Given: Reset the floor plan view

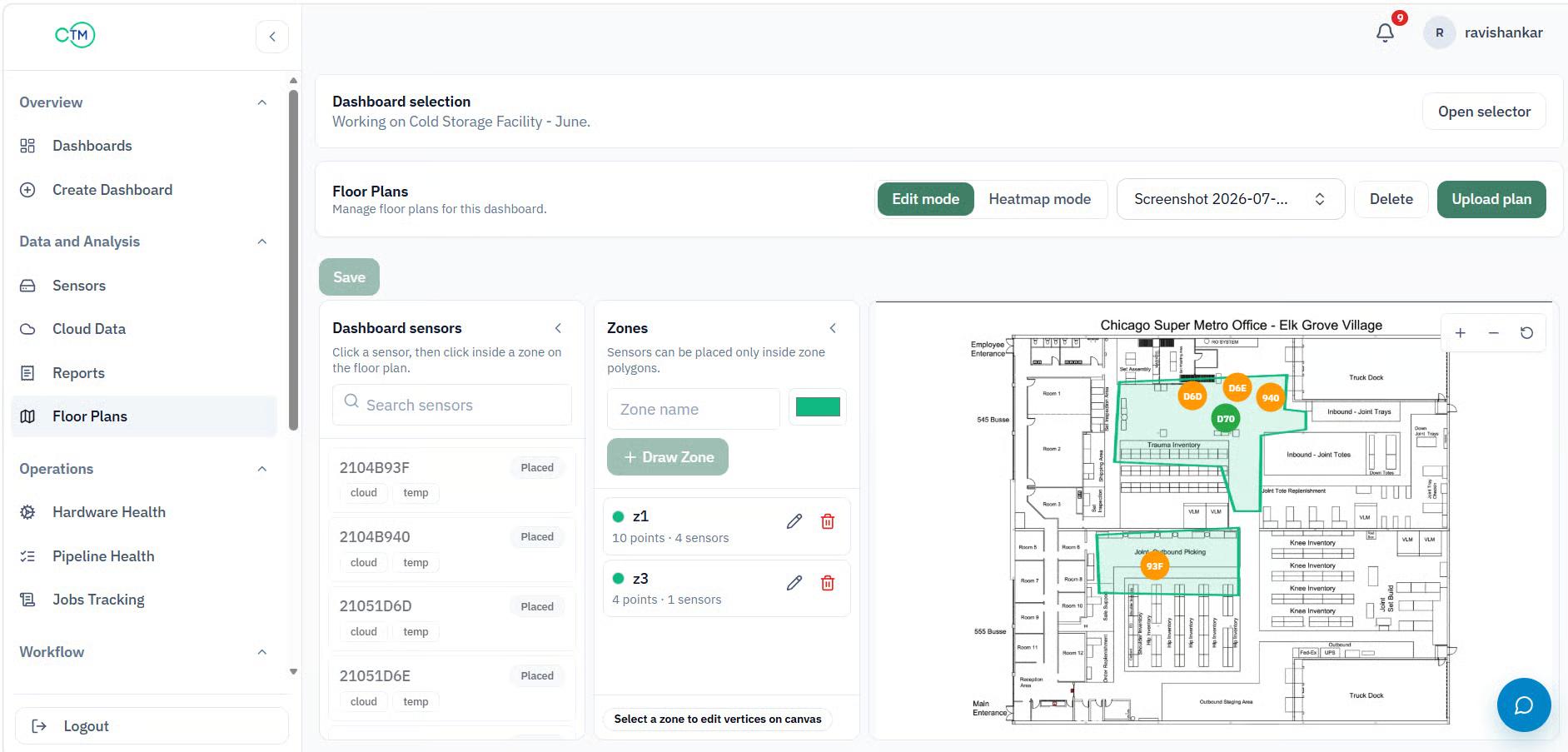Looking at the screenshot, I should (1526, 333).
